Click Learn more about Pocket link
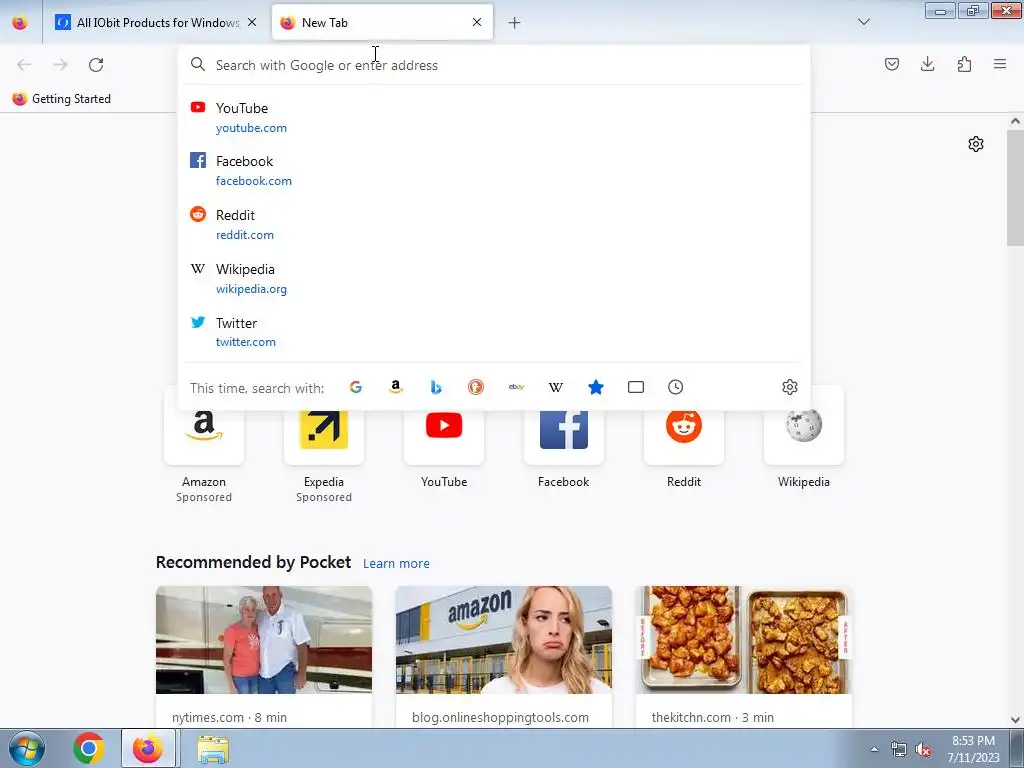Image resolution: width=1024 pixels, height=768 pixels. pos(396,564)
